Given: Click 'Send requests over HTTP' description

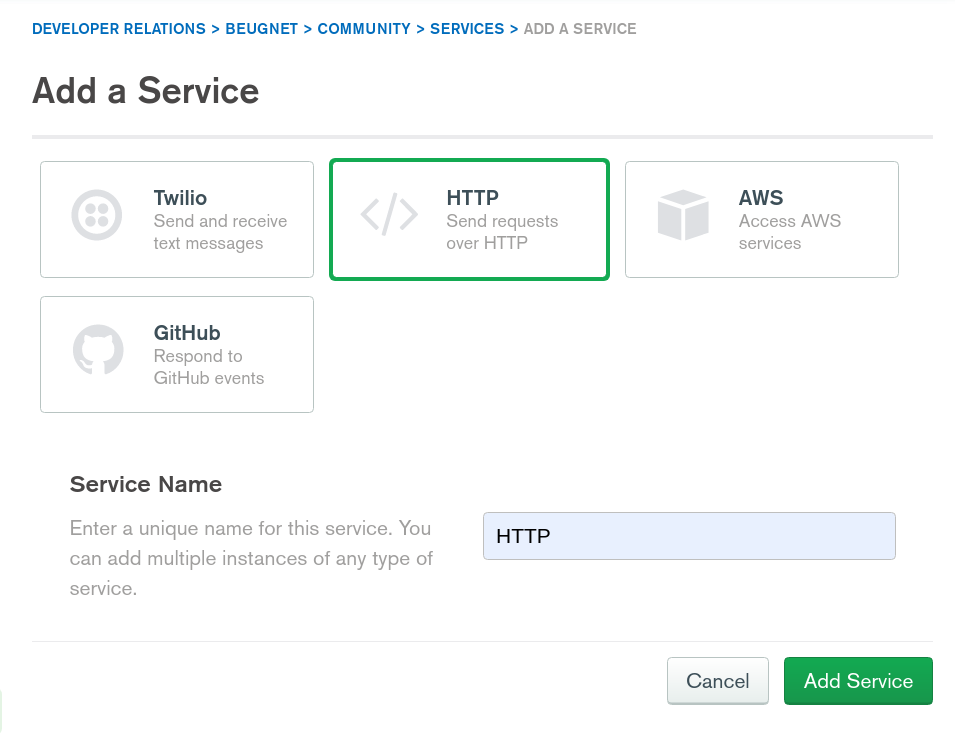Looking at the screenshot, I should tap(502, 232).
